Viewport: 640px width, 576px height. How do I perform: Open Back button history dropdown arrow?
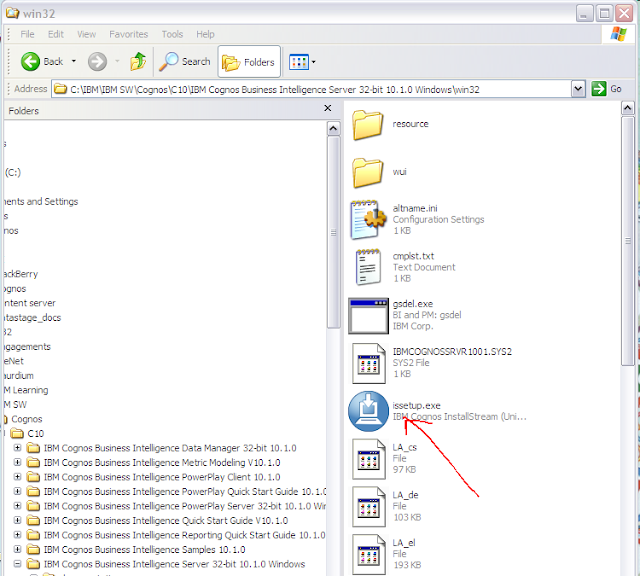point(74,61)
